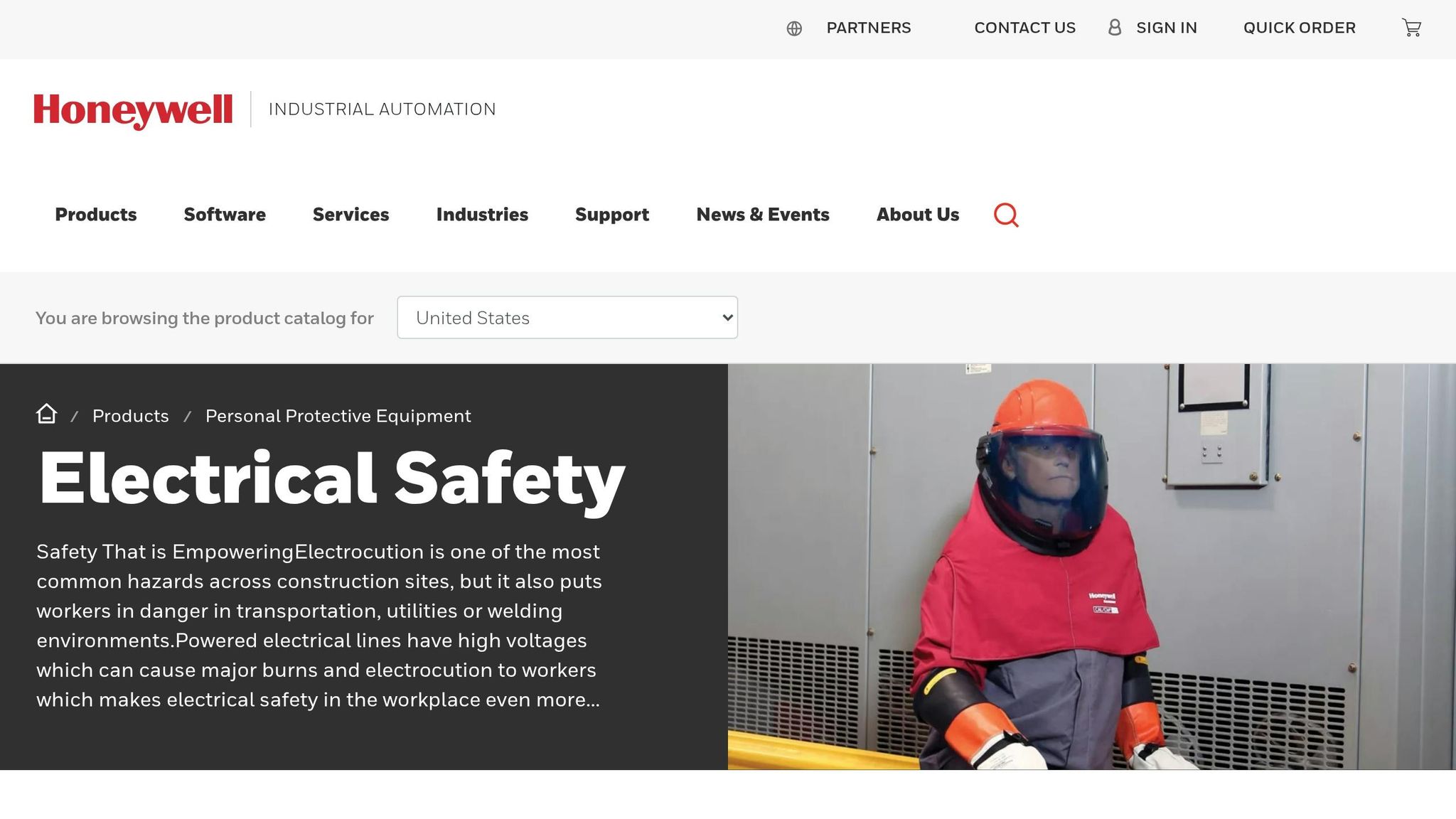Go to the home breadcrumb icon
Screen dimensions: 1456x819
(x=47, y=414)
